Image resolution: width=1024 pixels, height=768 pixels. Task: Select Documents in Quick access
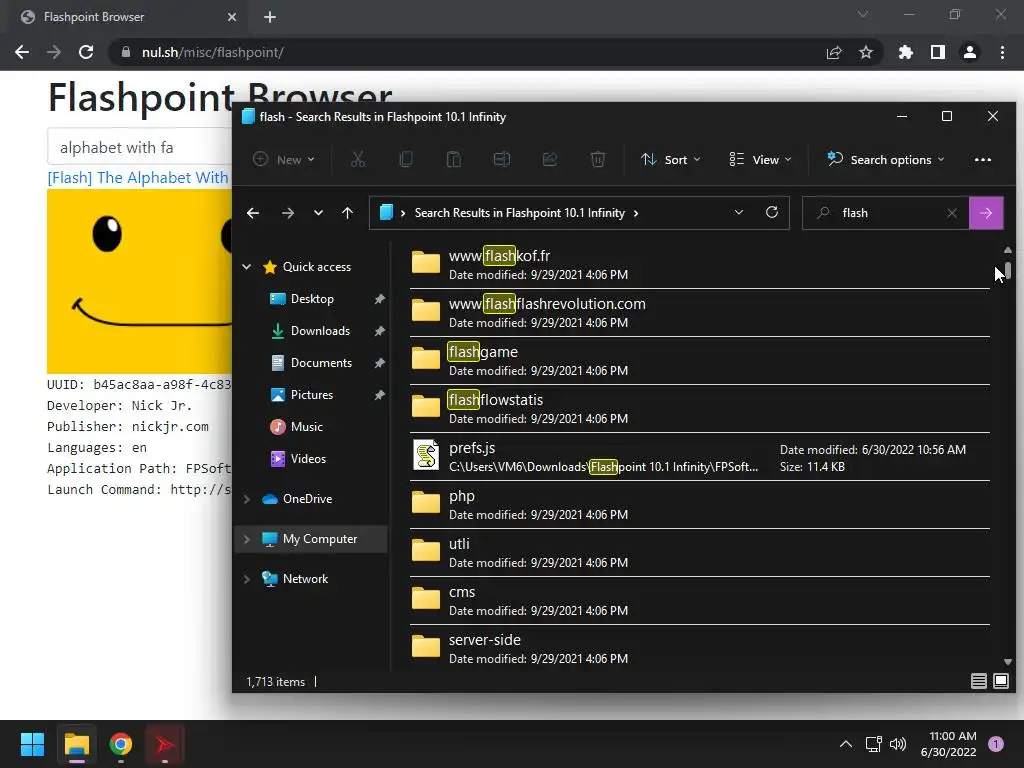pyautogui.click(x=321, y=362)
